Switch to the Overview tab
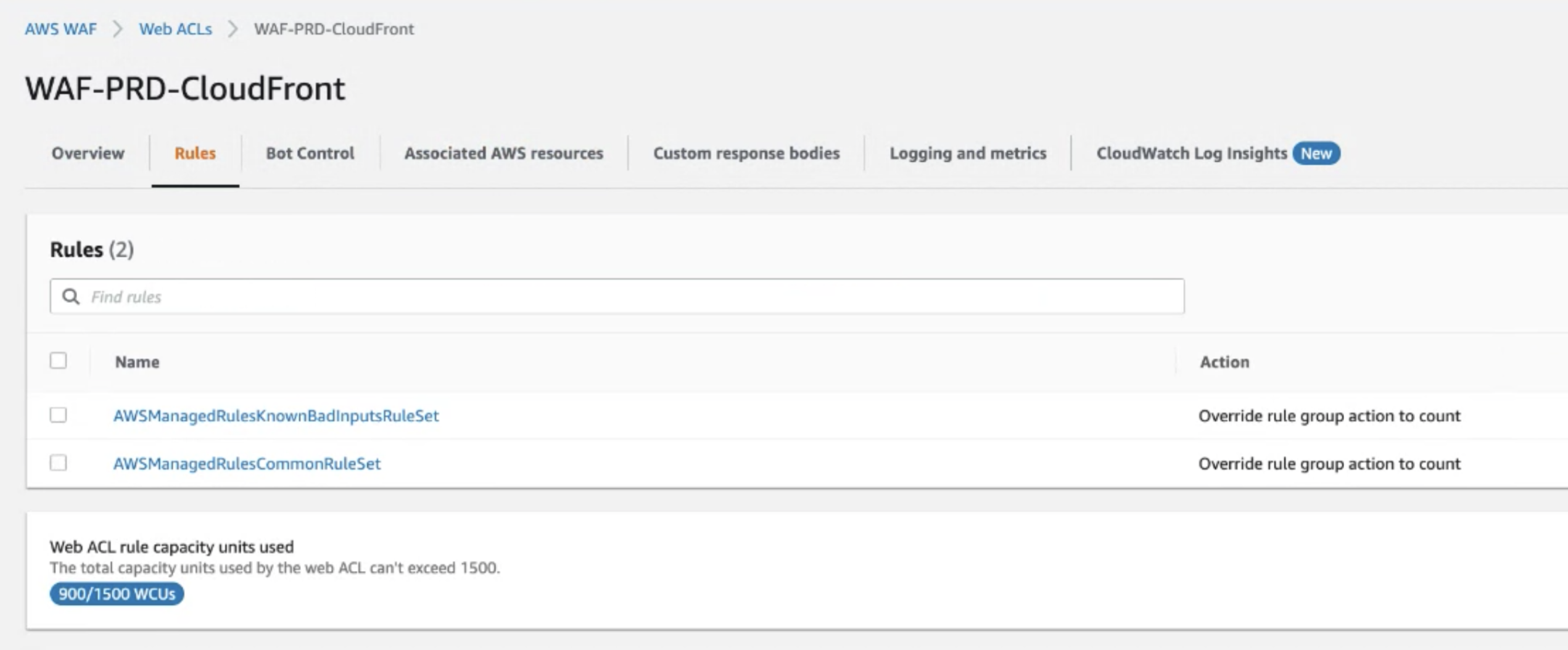The image size is (1568, 650). click(x=88, y=153)
